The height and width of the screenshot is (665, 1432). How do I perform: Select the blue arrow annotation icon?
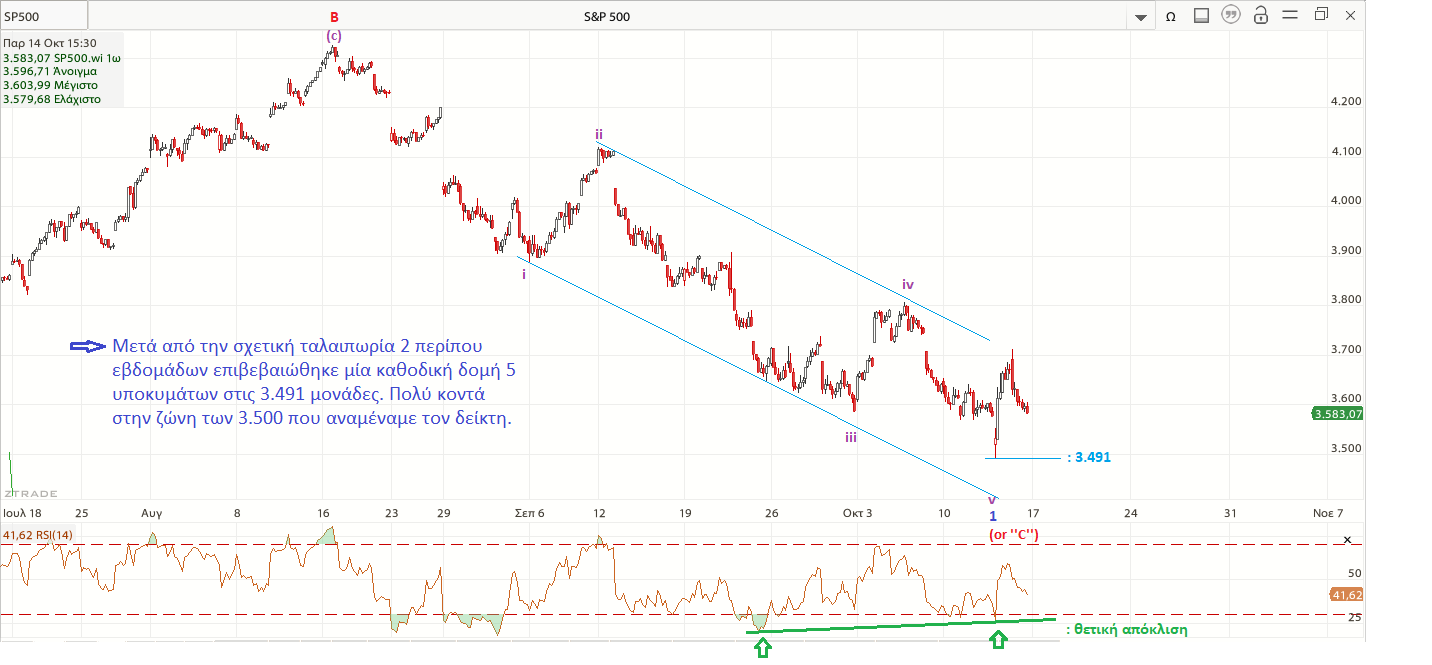click(87, 346)
